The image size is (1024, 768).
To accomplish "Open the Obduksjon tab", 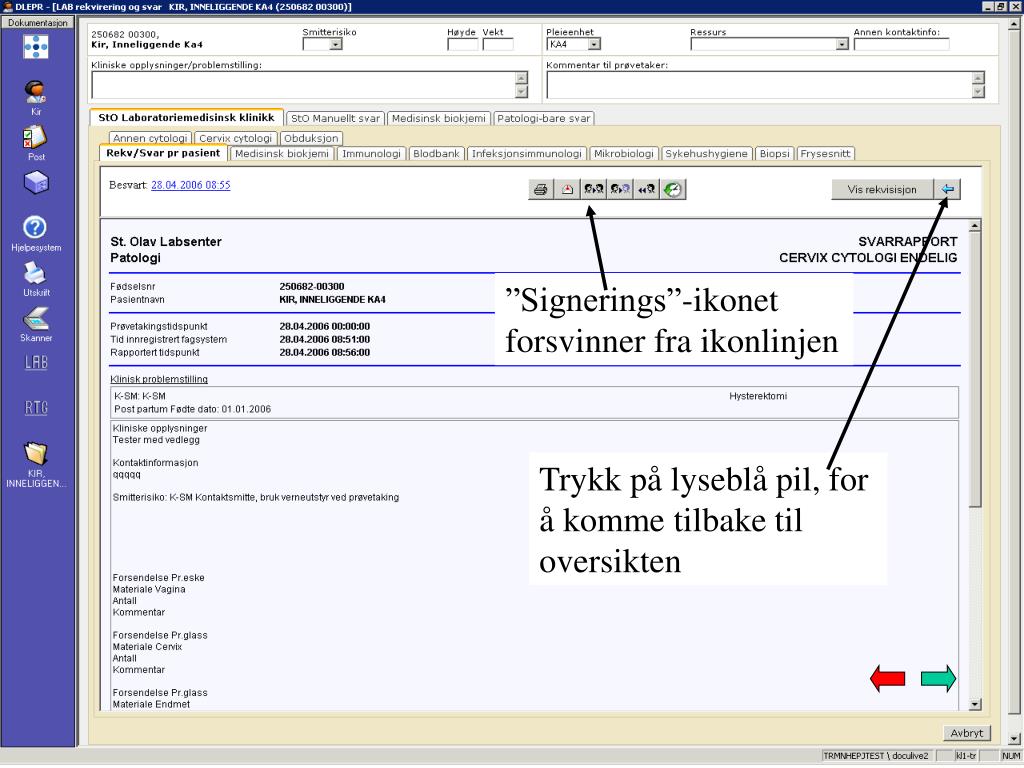I will point(311,138).
